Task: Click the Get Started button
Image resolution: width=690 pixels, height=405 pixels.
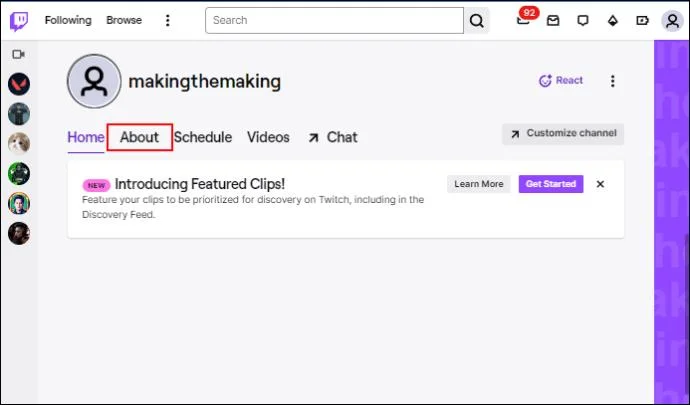Action: coord(551,184)
